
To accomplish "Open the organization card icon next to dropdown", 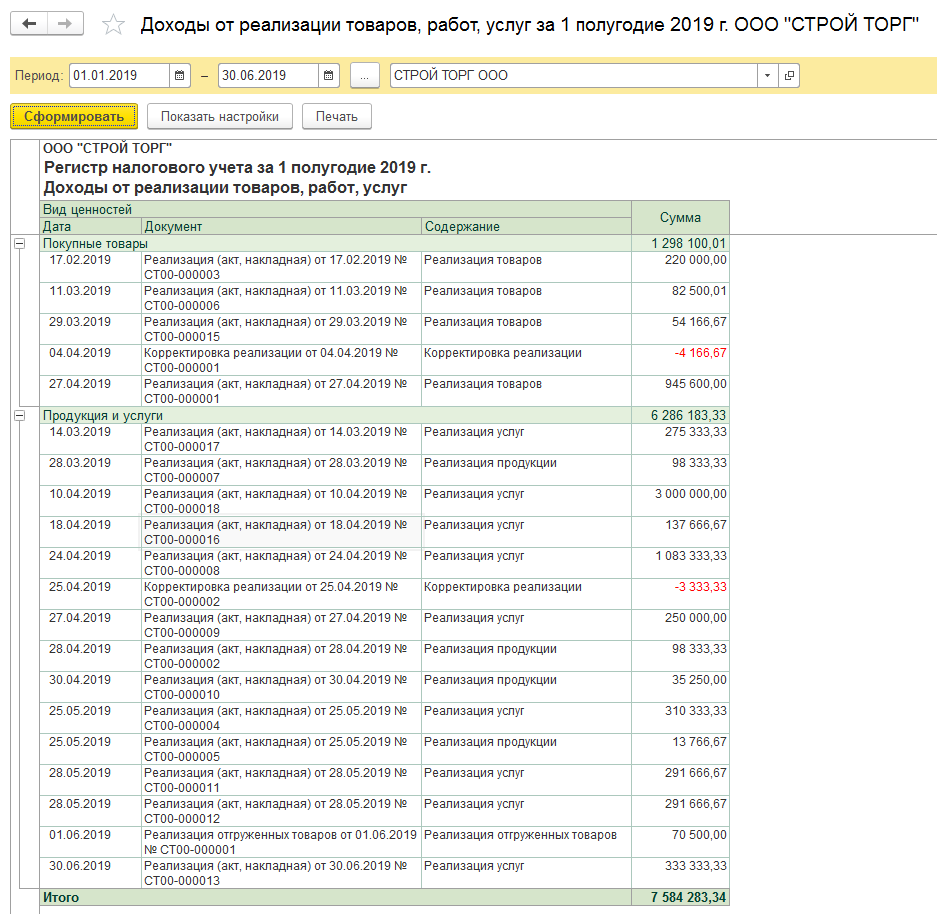I will pos(789,76).
